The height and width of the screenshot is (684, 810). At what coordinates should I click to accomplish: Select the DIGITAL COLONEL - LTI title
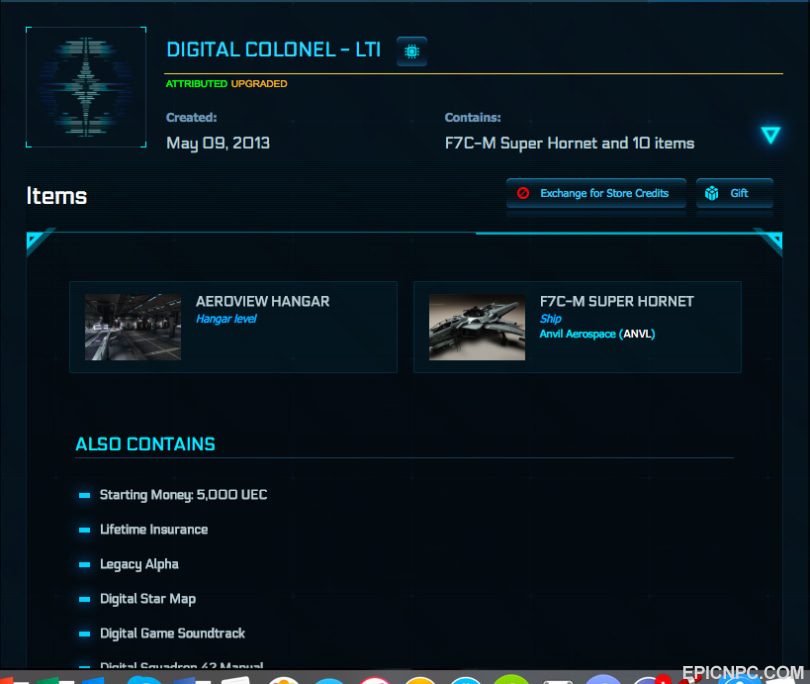click(273, 50)
